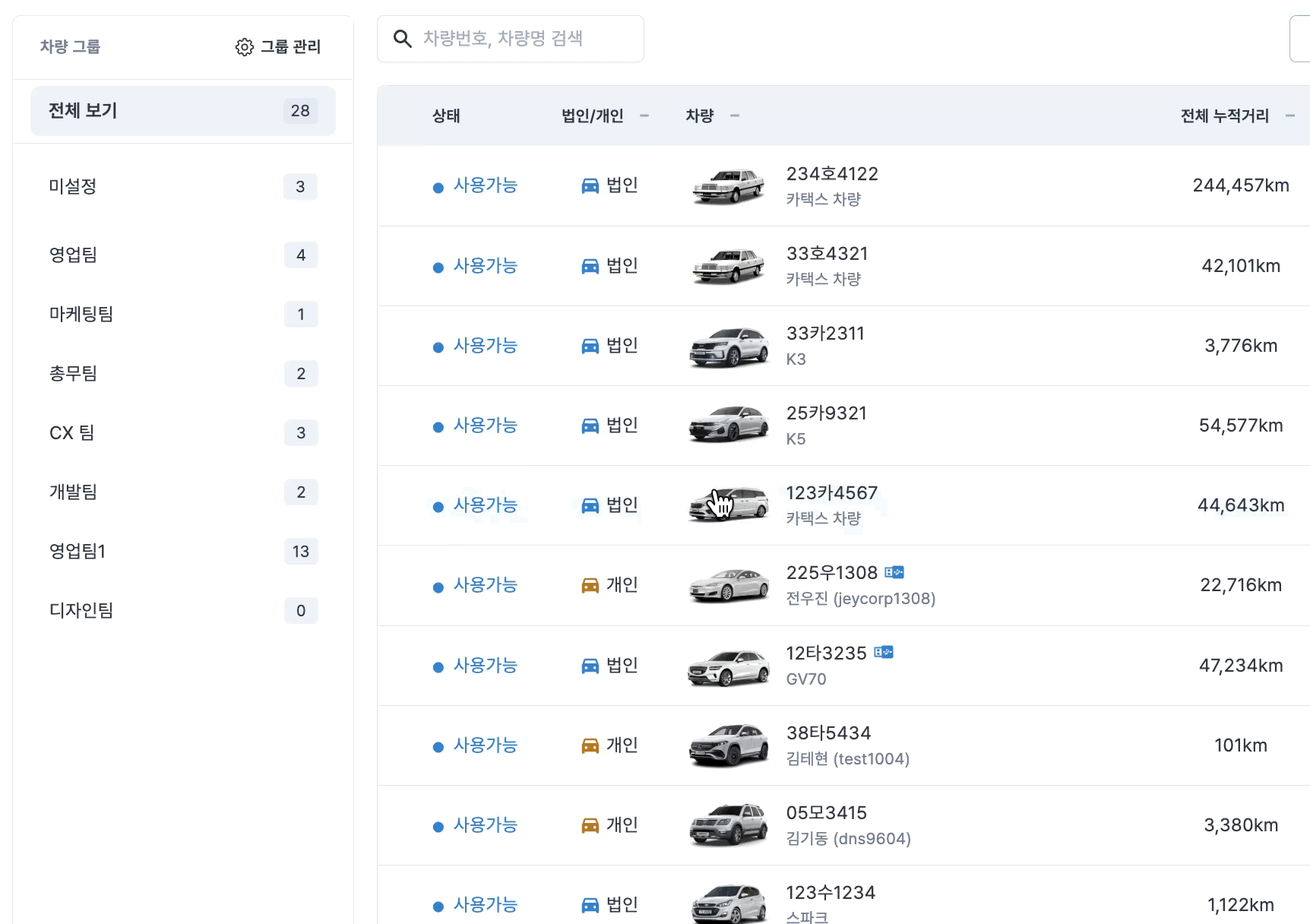The width and height of the screenshot is (1310, 924).
Task: Open the 법인/개인 column filter
Action: (x=644, y=115)
